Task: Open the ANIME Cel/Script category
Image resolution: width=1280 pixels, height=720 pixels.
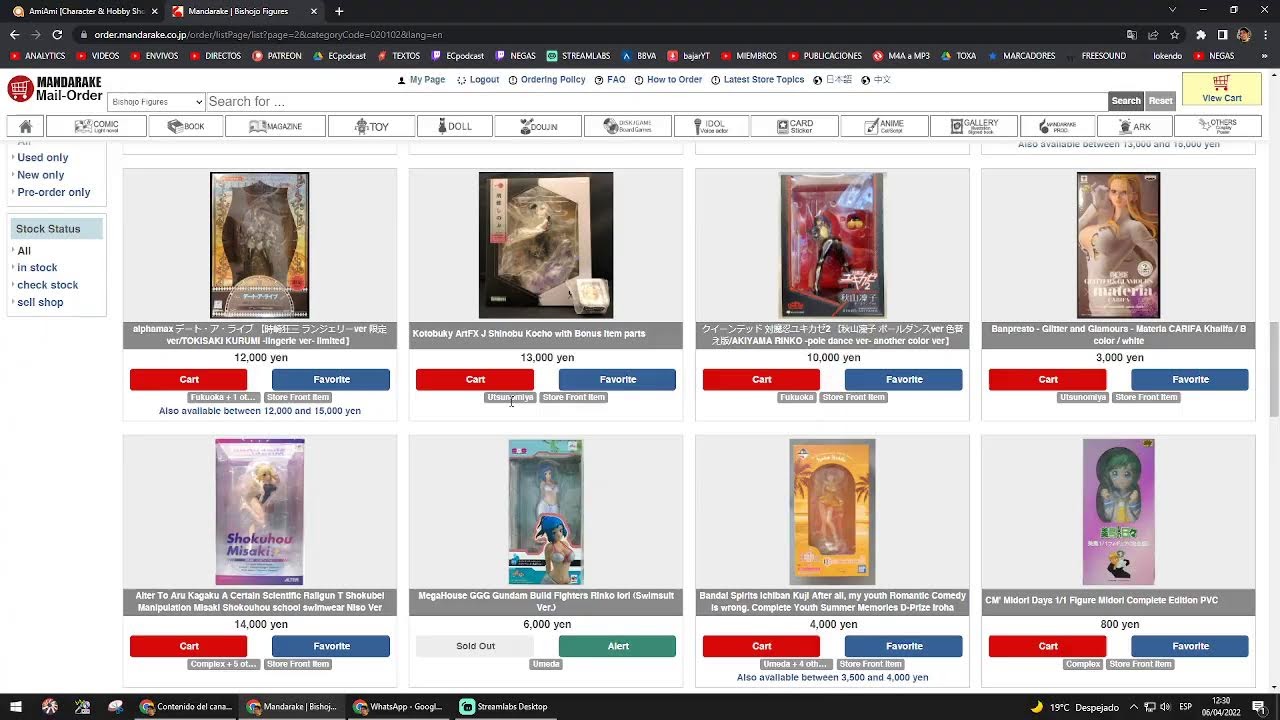Action: pos(883,126)
